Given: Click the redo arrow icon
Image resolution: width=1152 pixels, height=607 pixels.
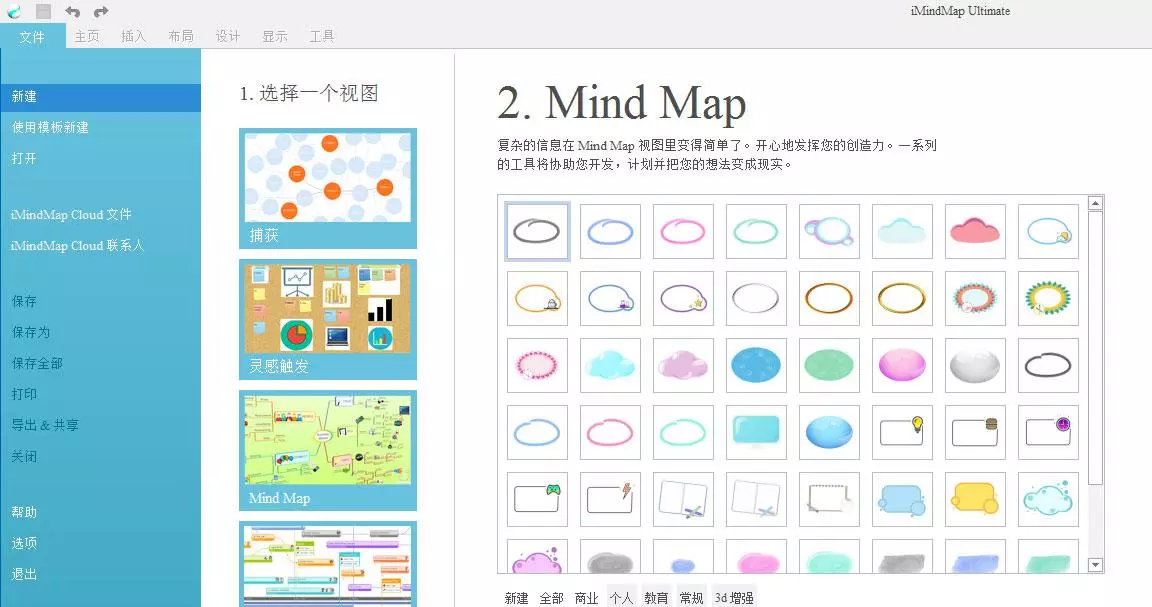Looking at the screenshot, I should coord(101,11).
